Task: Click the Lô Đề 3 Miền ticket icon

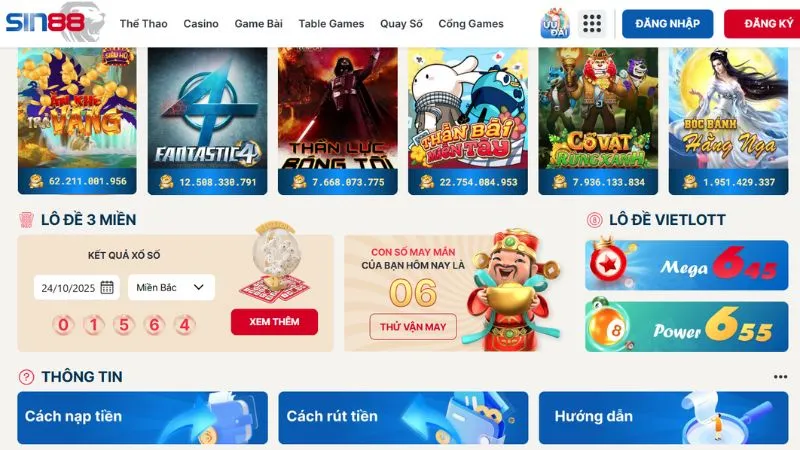Action: [26, 220]
